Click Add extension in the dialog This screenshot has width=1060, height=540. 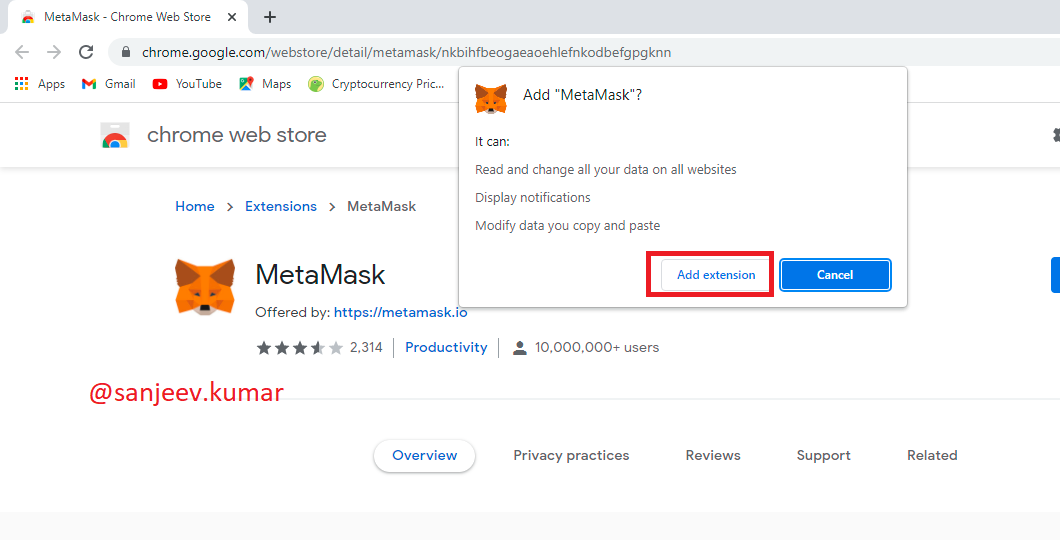point(716,274)
